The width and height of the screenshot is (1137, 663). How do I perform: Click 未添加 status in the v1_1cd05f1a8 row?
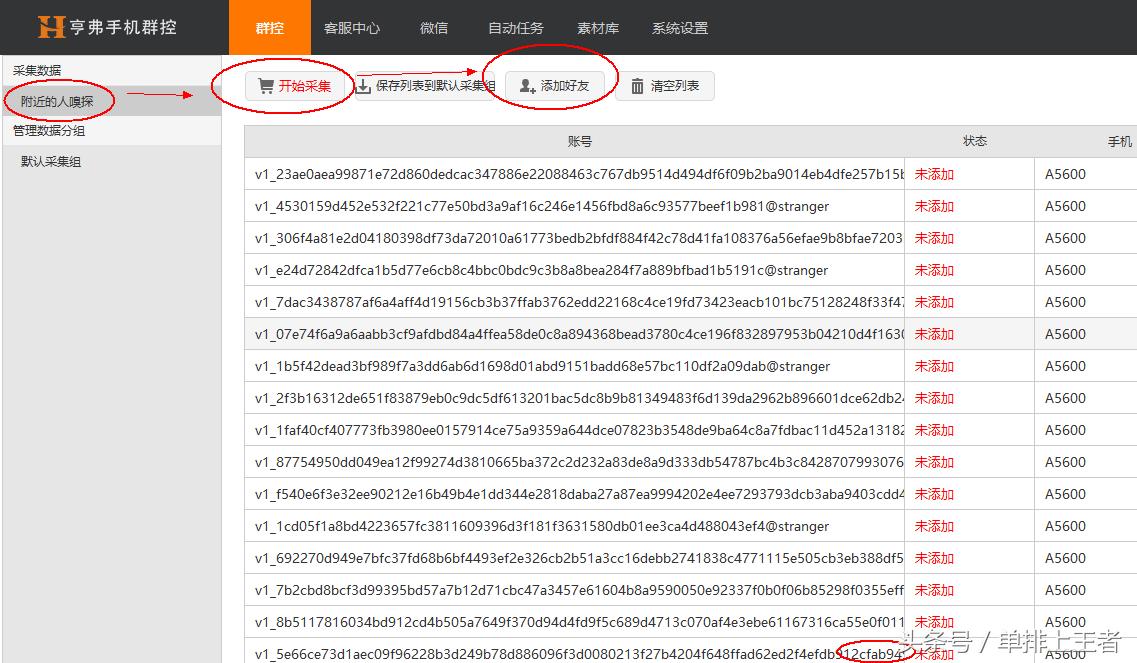[934, 526]
